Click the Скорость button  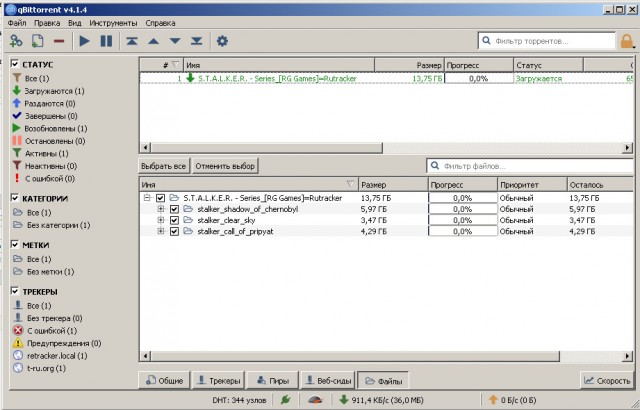click(x=607, y=381)
